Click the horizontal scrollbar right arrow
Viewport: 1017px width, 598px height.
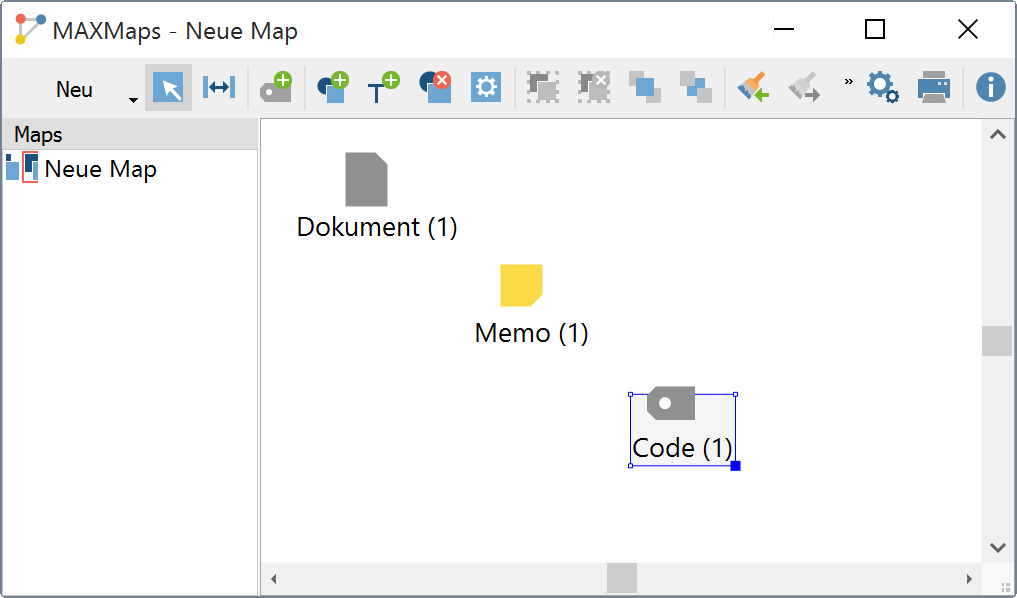pos(969,579)
